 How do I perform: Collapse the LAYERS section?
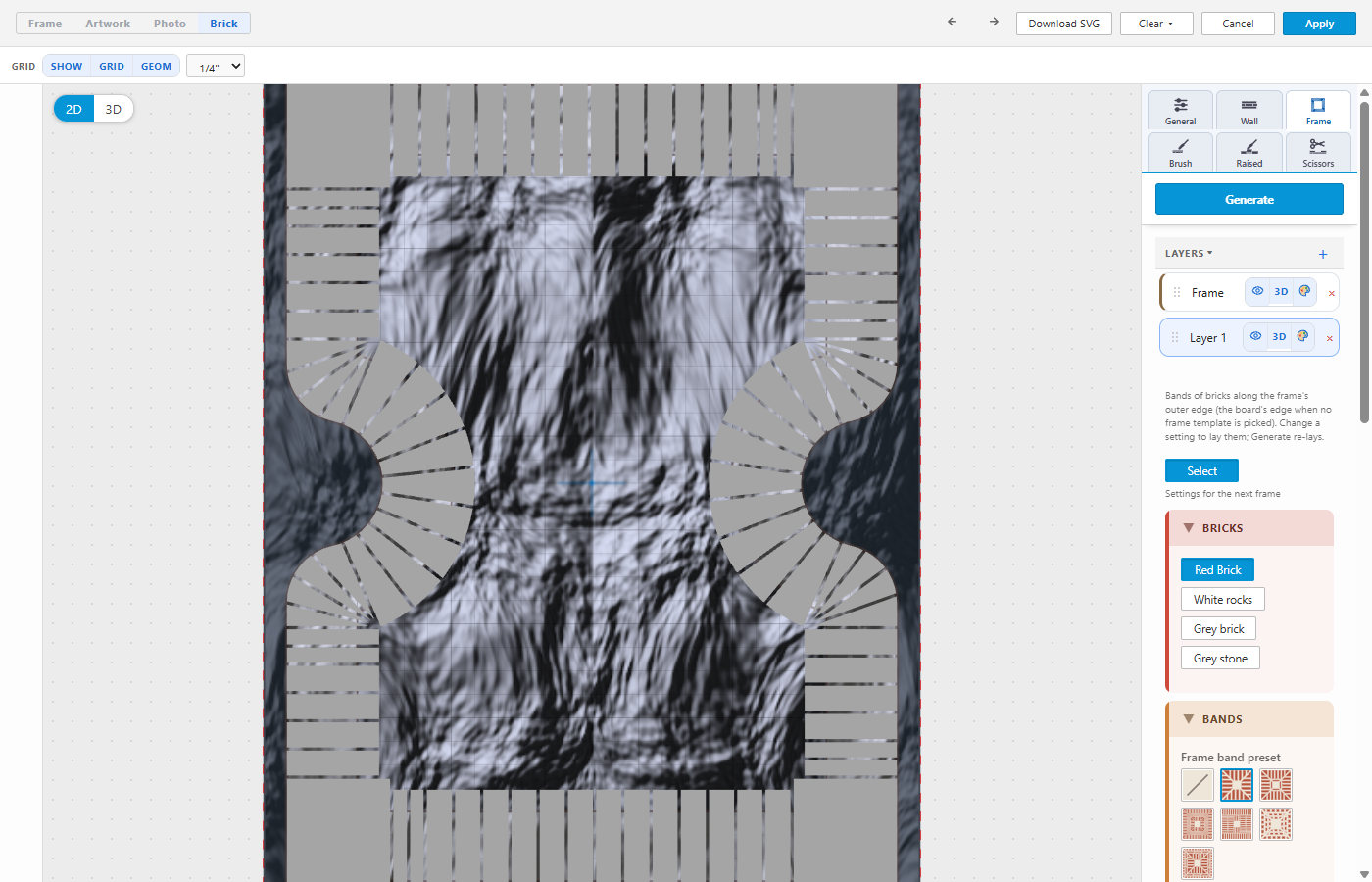click(1189, 253)
